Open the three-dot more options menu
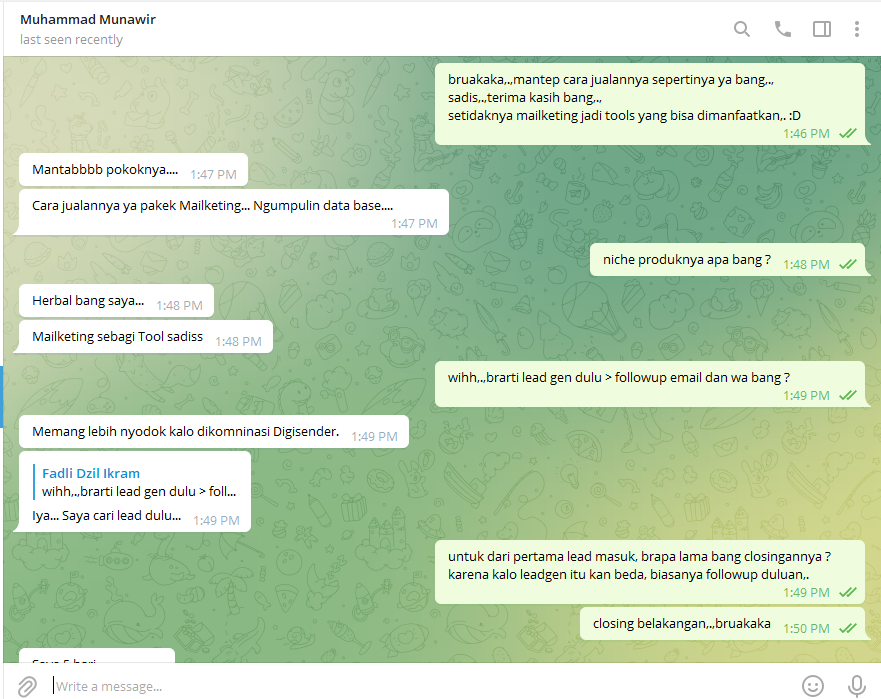This screenshot has width=881, height=699. click(x=857, y=29)
